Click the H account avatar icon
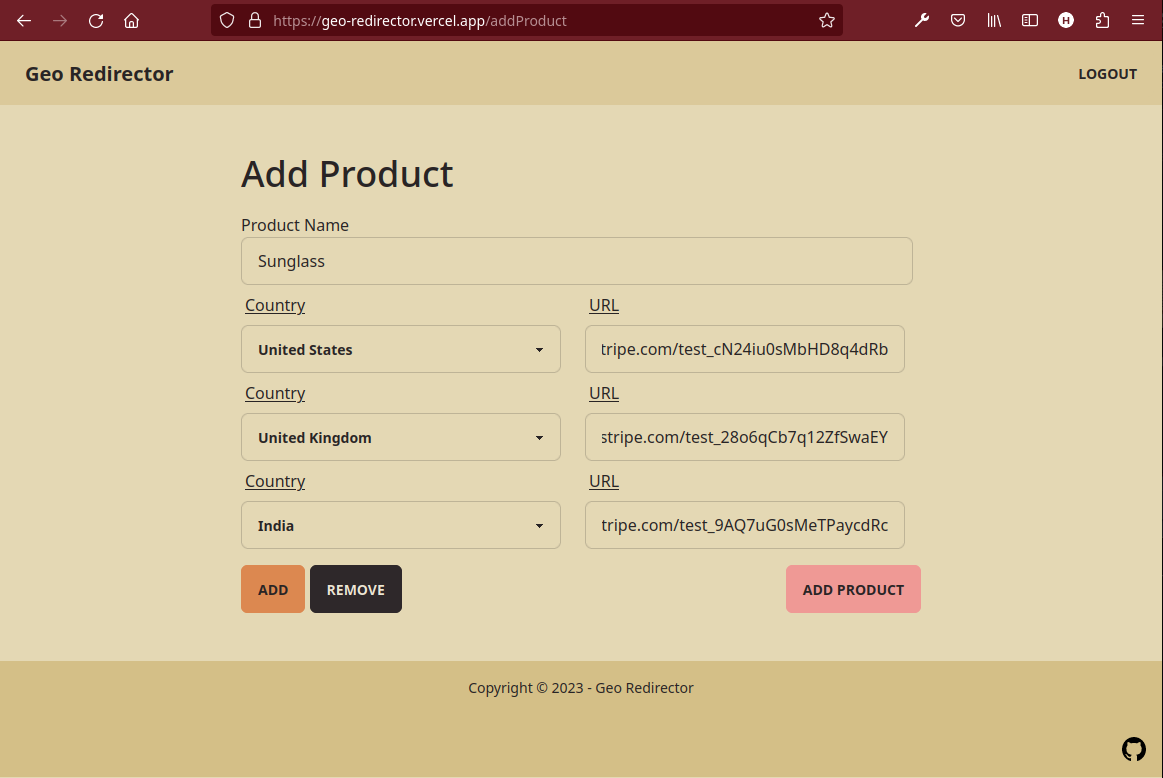The width and height of the screenshot is (1163, 778). (1065, 20)
